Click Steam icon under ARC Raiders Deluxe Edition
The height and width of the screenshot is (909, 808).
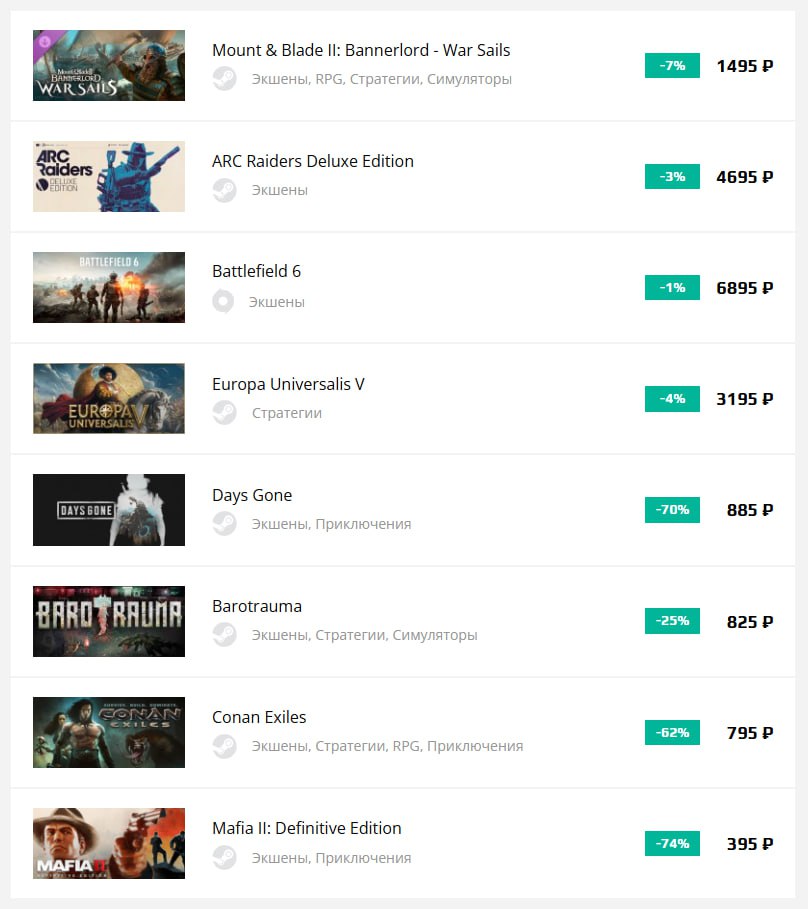click(225, 190)
